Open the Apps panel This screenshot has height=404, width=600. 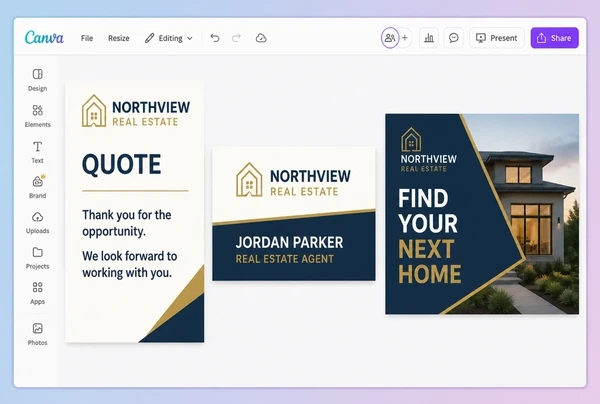click(x=38, y=293)
